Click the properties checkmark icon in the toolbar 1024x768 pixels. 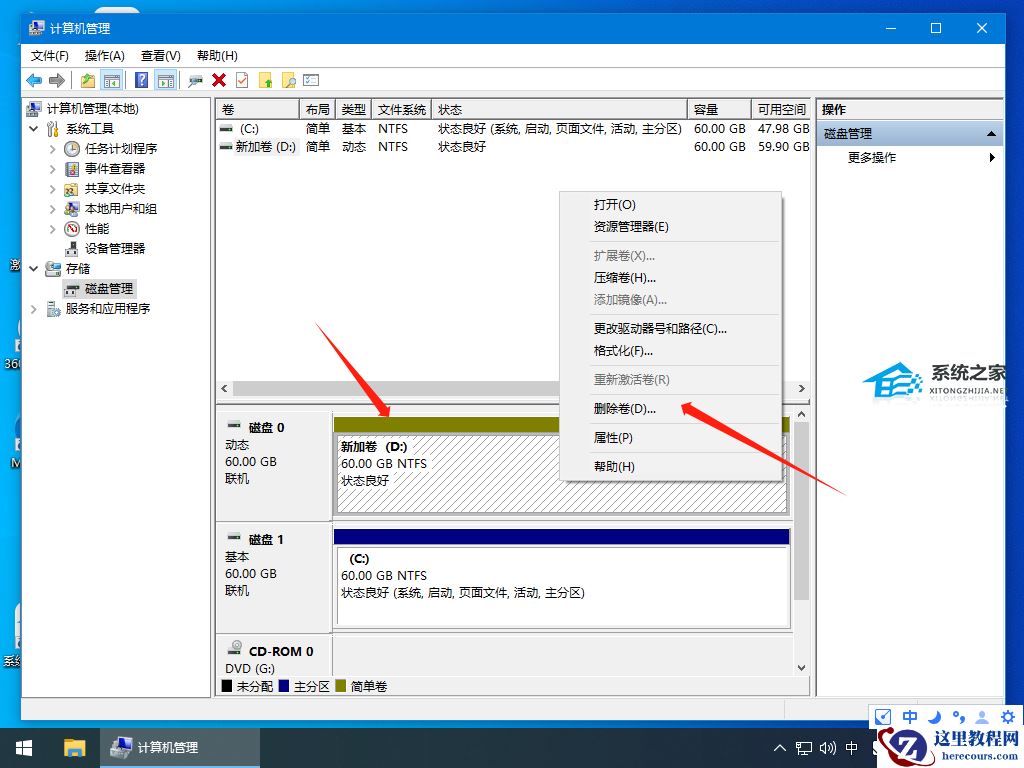pyautogui.click(x=240, y=80)
